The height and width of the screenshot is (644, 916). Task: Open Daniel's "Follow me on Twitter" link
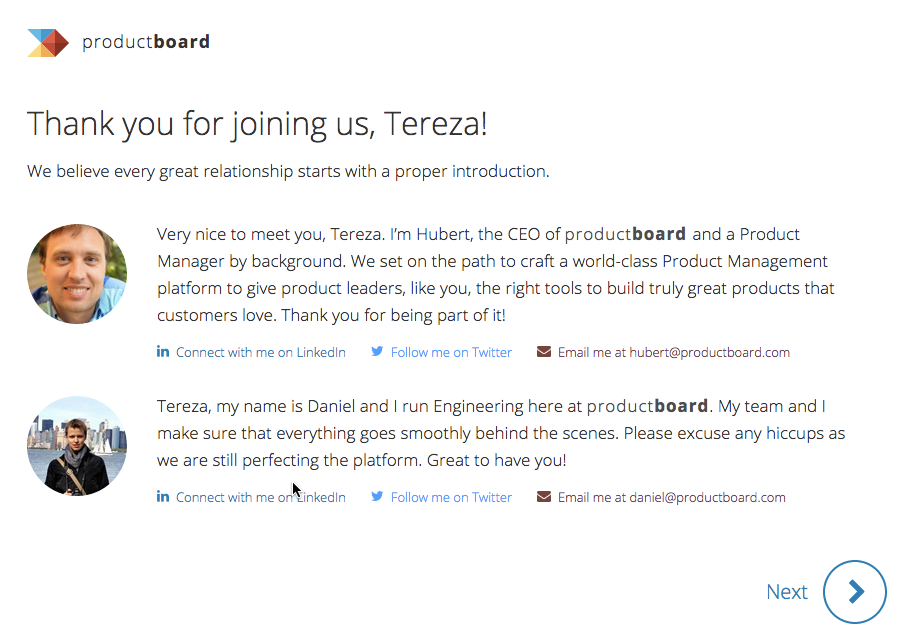pos(451,497)
